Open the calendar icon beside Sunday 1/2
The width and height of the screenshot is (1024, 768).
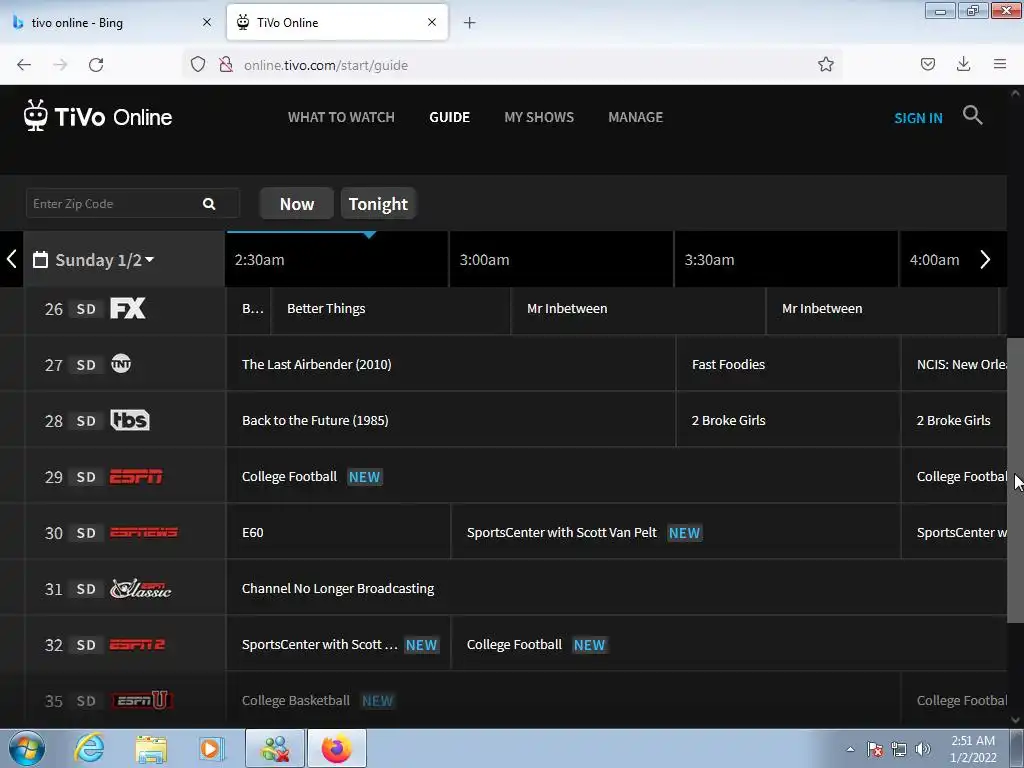[40, 259]
